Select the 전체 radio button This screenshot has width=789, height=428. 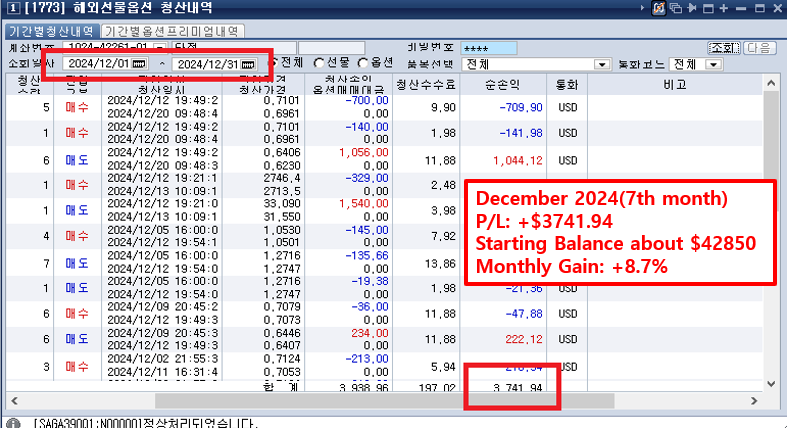(274, 64)
